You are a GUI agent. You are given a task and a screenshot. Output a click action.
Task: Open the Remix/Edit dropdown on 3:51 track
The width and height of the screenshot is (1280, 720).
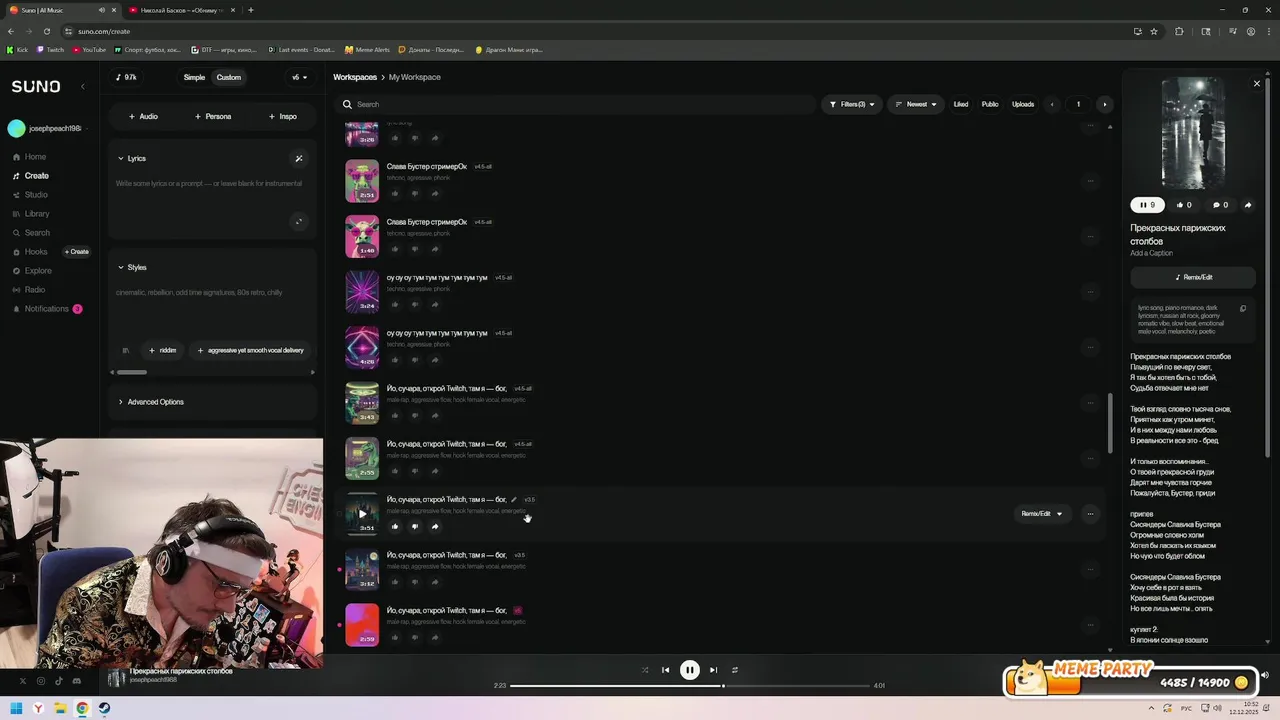[x=1041, y=514]
